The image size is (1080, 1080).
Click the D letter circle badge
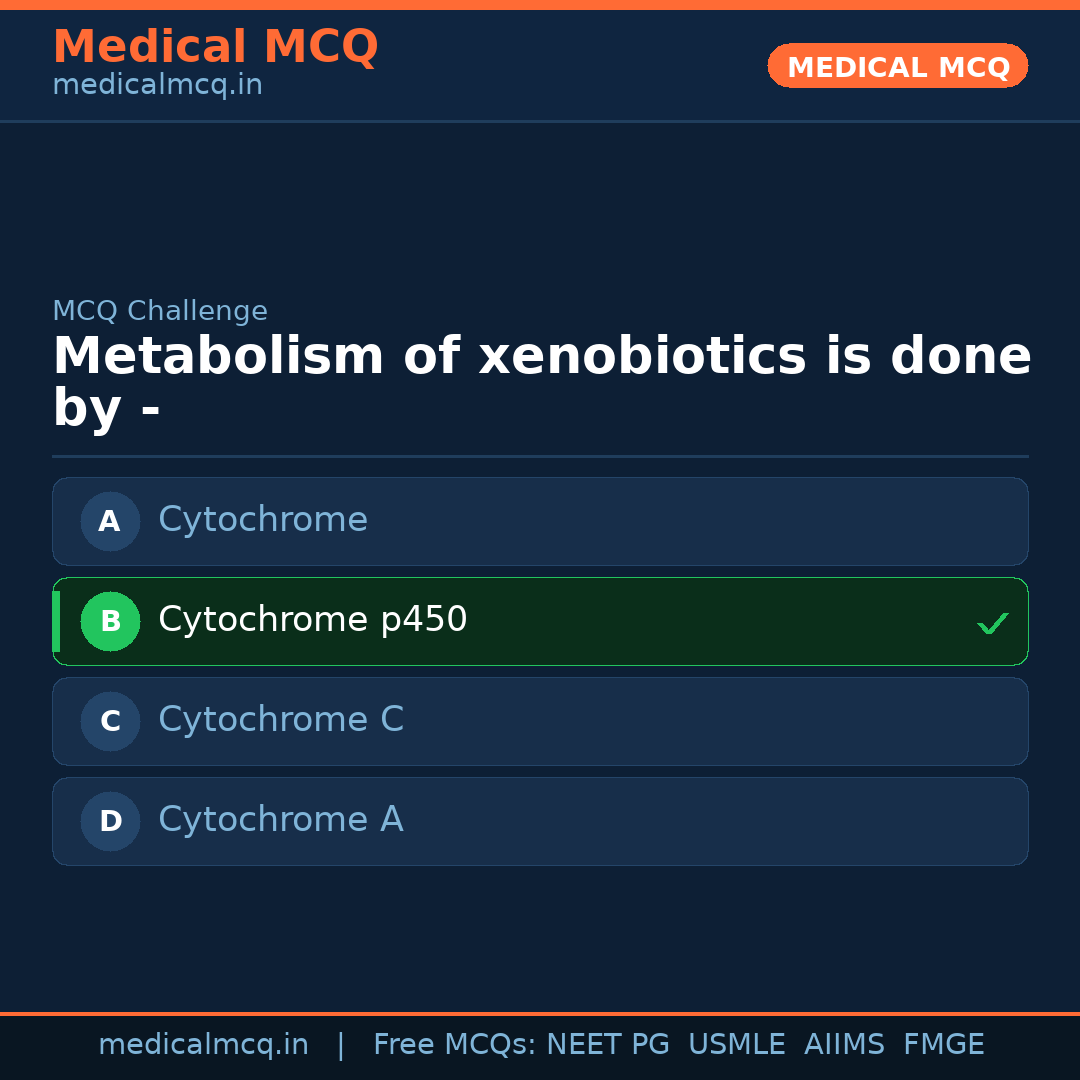tap(110, 821)
